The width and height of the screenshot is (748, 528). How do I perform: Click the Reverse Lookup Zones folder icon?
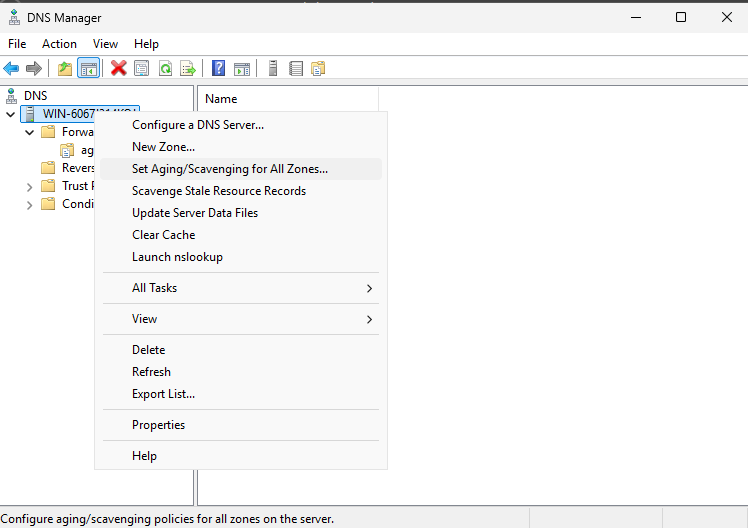point(48,168)
